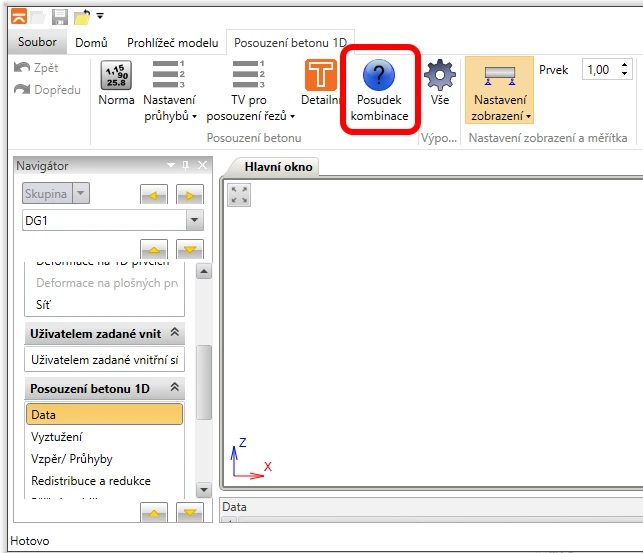Select Vyztužení in the navigator
Image resolution: width=643 pixels, height=553 pixels.
(x=57, y=437)
